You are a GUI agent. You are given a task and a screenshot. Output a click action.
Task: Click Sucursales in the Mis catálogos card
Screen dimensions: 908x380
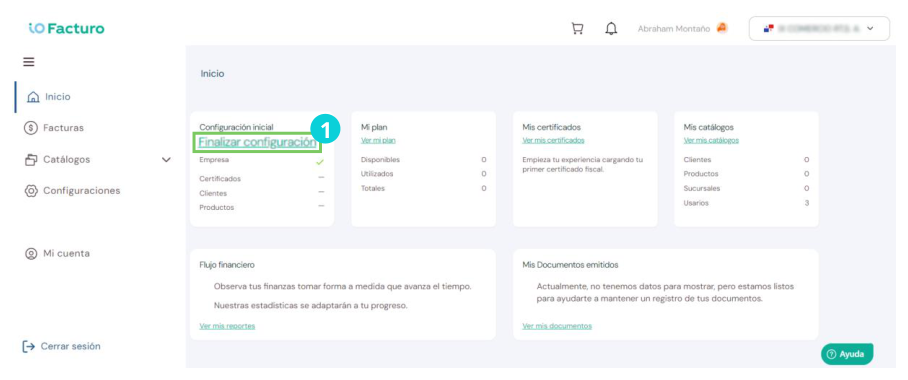tap(702, 188)
